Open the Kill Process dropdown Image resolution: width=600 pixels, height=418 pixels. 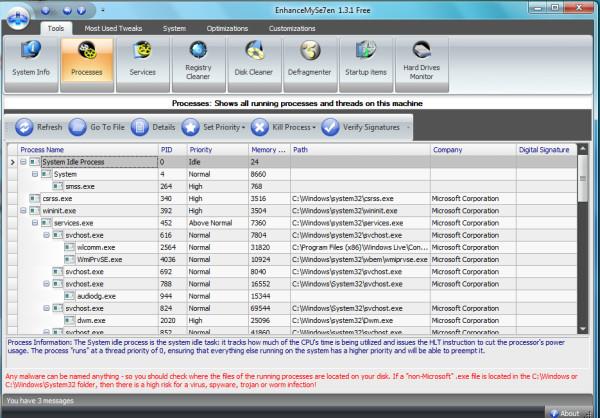[285, 127]
